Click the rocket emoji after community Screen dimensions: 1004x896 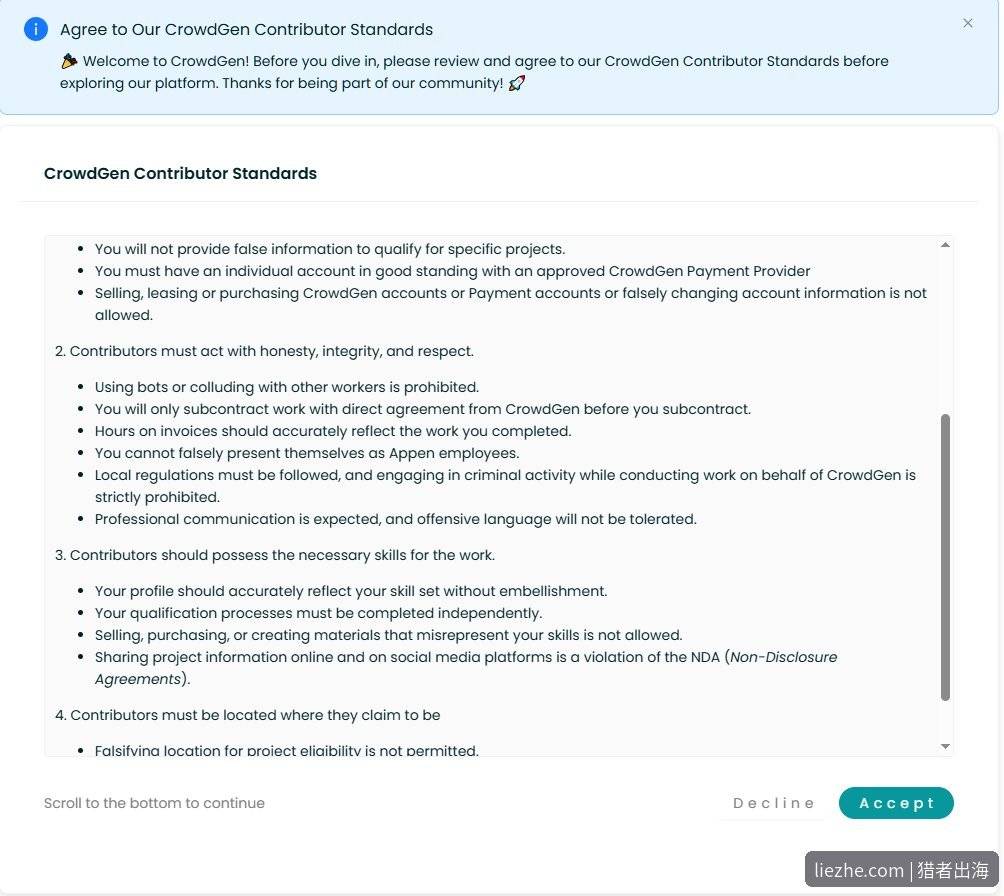[x=517, y=83]
